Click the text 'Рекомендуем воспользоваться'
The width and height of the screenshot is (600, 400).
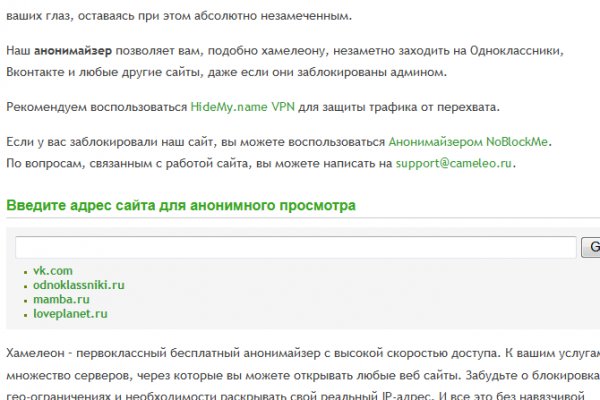97,107
